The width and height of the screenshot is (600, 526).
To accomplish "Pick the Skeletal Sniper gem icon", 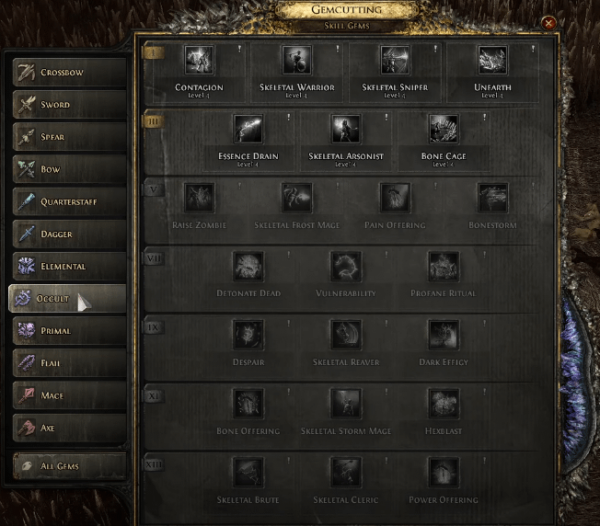I will [395, 60].
